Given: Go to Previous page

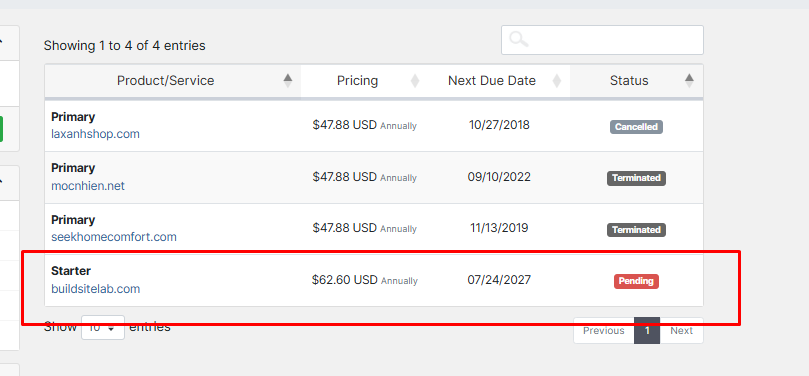Looking at the screenshot, I should pyautogui.click(x=604, y=331).
